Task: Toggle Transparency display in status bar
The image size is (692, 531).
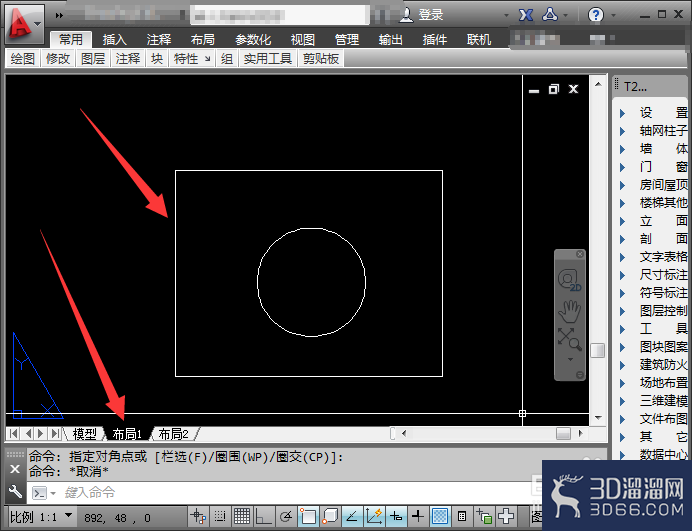Action: 440,516
